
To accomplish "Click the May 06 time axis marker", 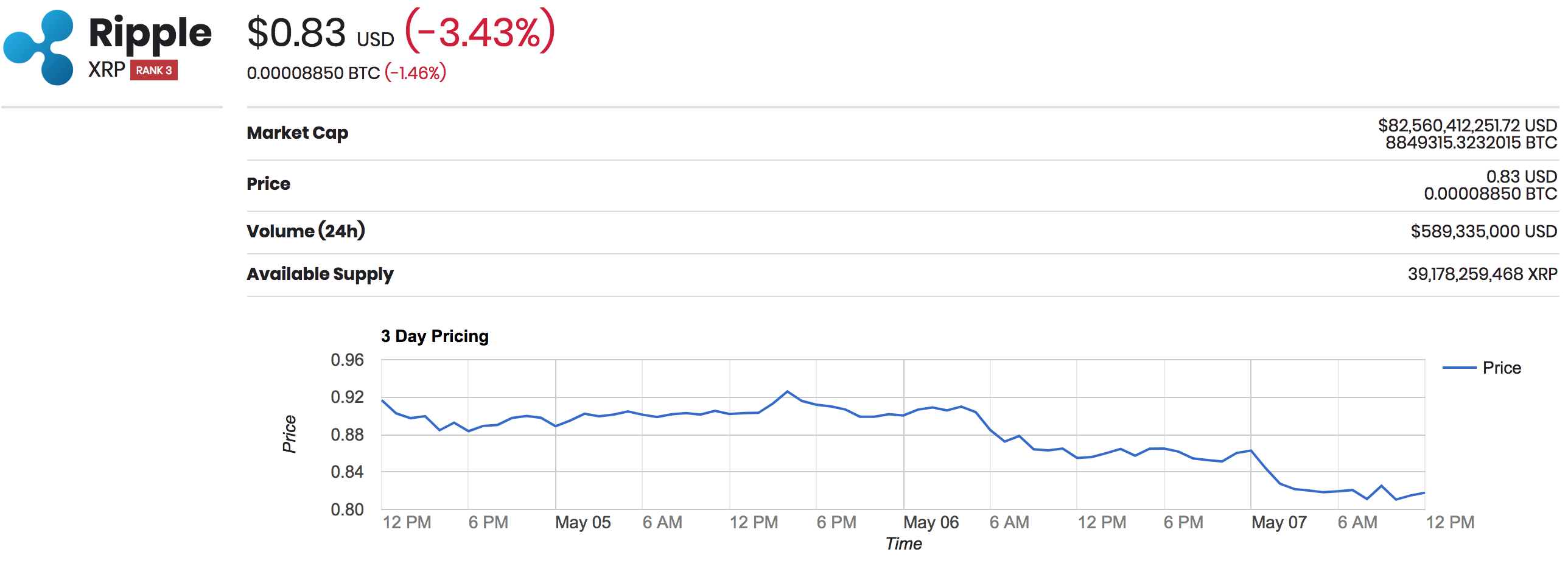I will pos(931,523).
